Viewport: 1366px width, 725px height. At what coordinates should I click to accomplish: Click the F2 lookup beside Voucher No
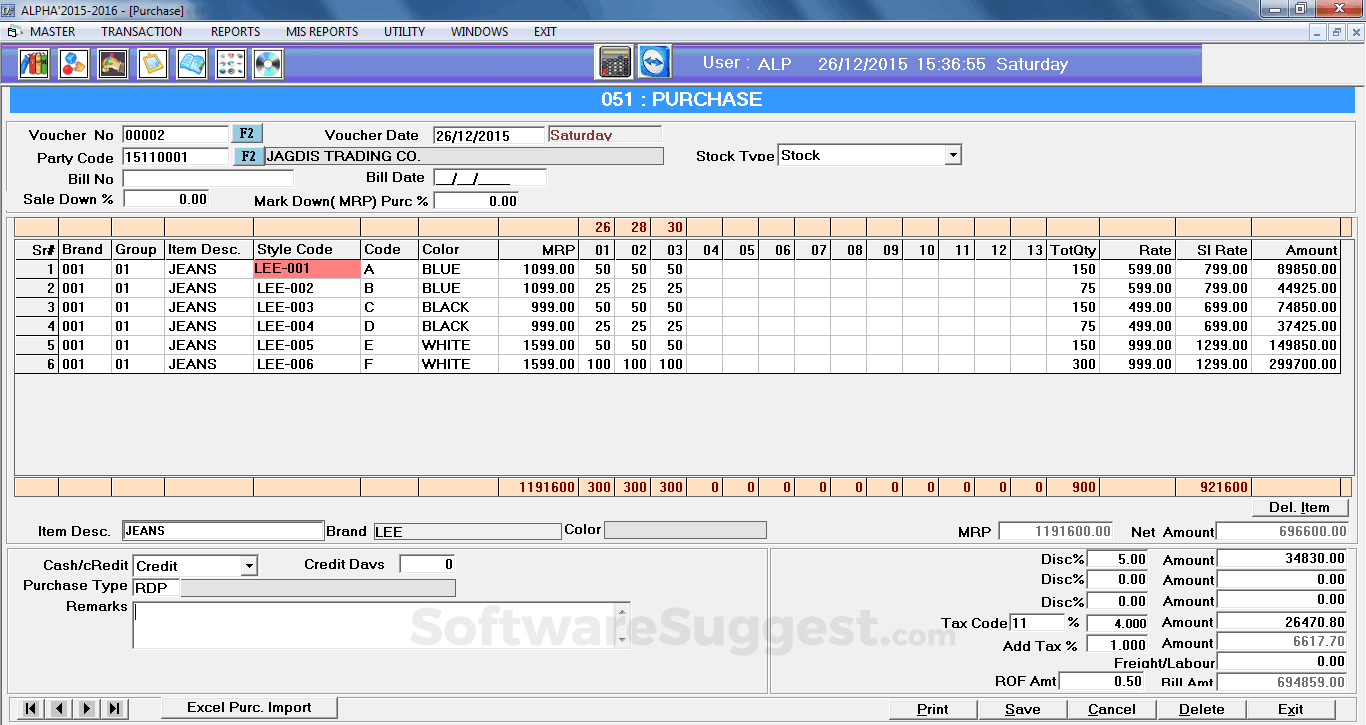247,134
